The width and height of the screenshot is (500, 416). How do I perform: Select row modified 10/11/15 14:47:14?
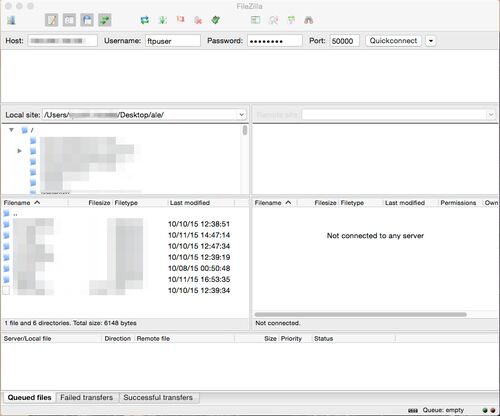[125, 235]
